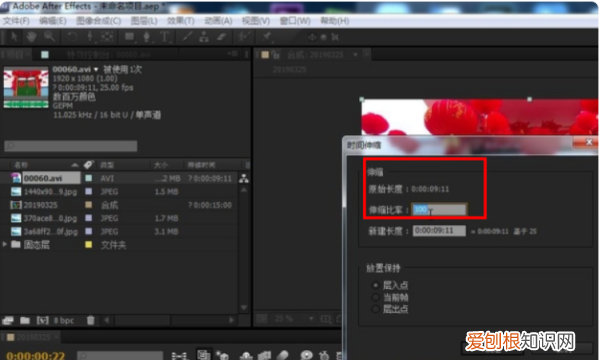
Task: Open dropdown arrow next to 00060.avi name
Action: click(x=96, y=69)
